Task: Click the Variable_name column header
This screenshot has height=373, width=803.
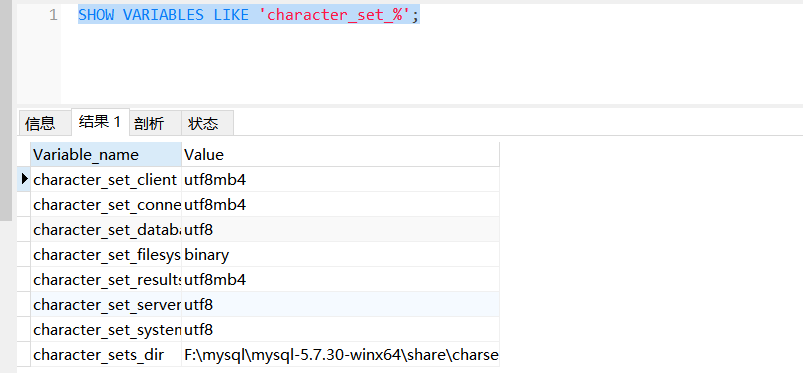Action: click(x=106, y=154)
